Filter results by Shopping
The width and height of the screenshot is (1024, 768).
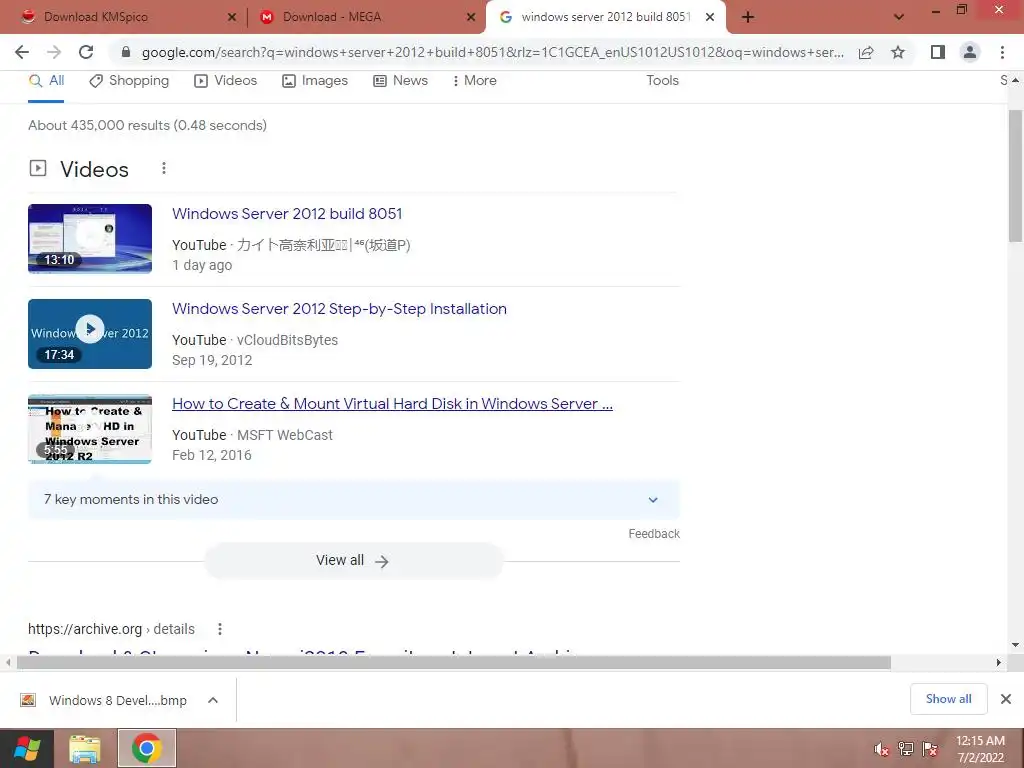tap(129, 80)
